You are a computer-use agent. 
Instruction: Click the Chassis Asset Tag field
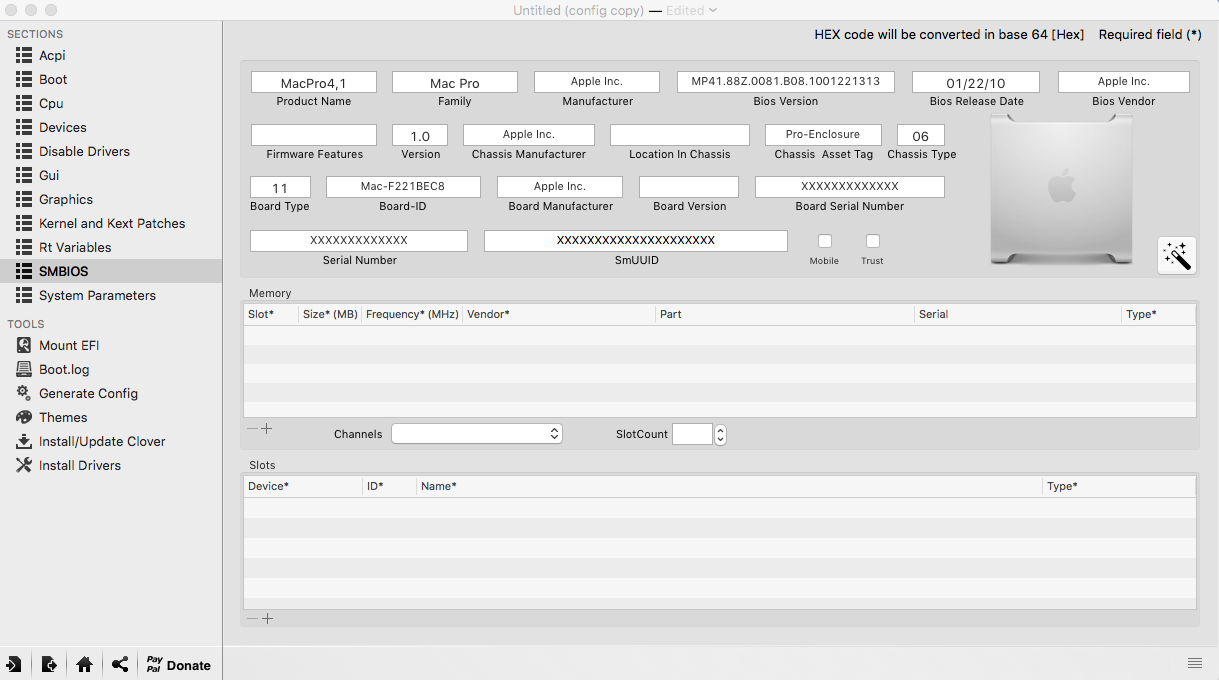pos(823,135)
